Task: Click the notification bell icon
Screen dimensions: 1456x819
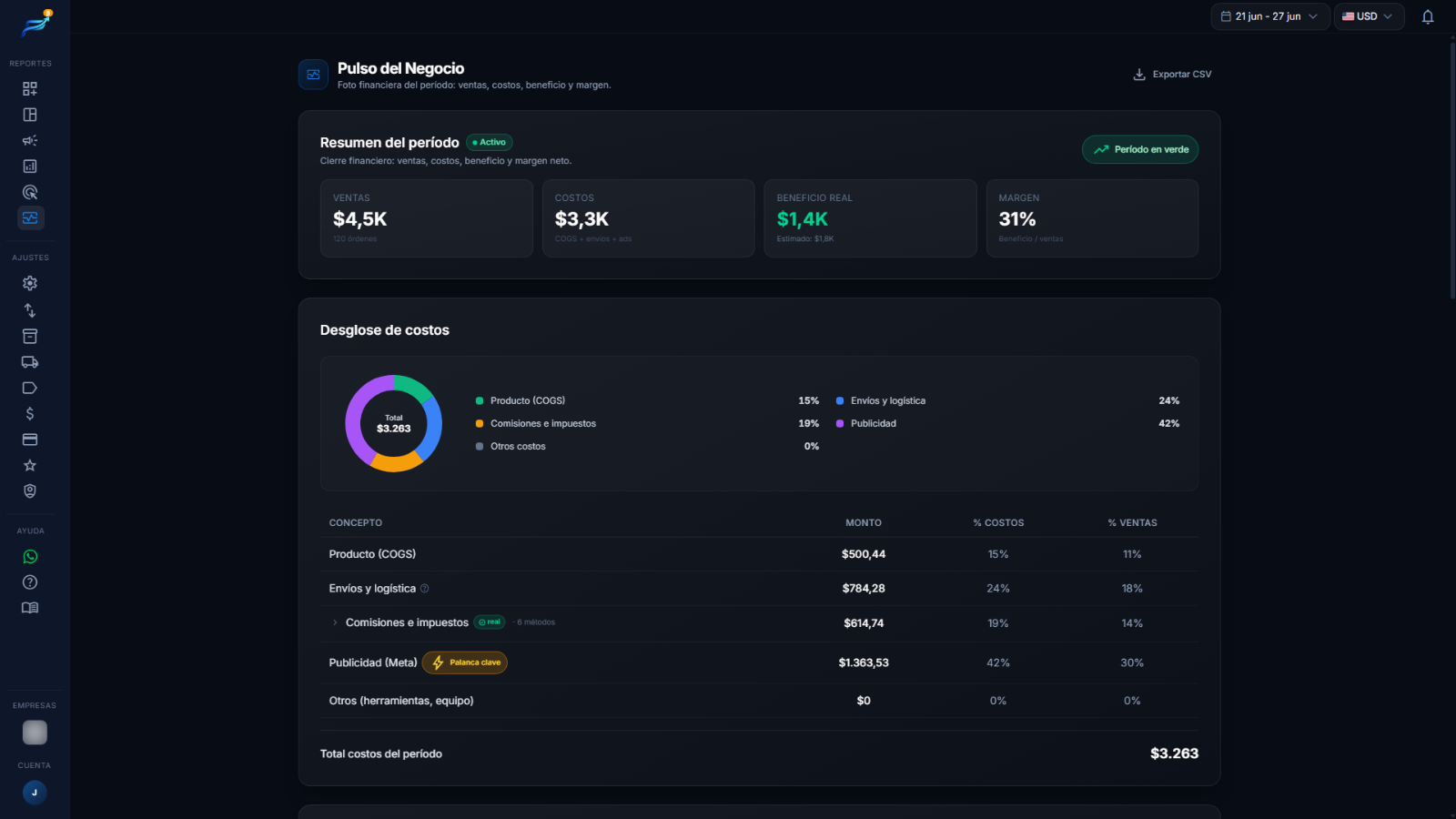Action: pyautogui.click(x=1428, y=16)
